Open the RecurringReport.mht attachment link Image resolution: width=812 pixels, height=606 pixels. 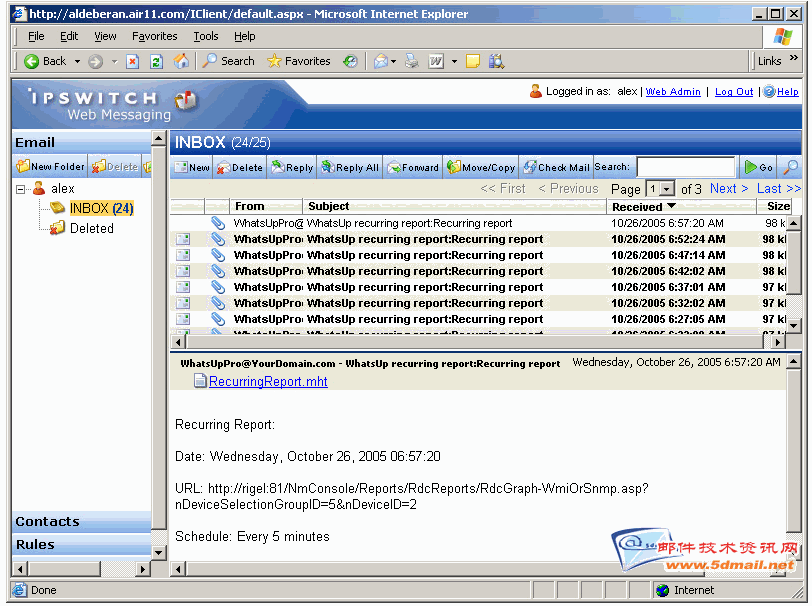click(267, 381)
